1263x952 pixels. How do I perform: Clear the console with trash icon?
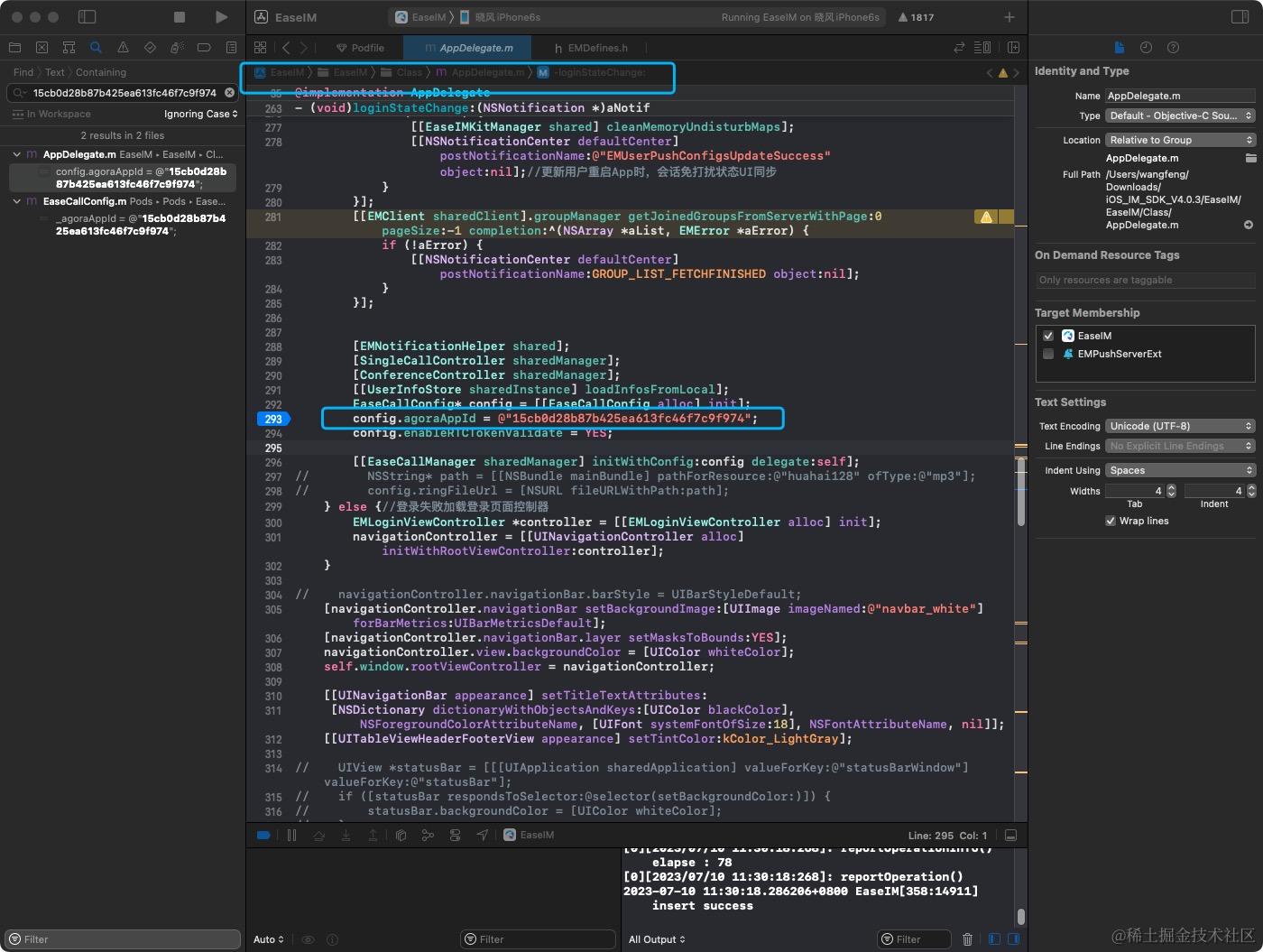pyautogui.click(x=967, y=939)
